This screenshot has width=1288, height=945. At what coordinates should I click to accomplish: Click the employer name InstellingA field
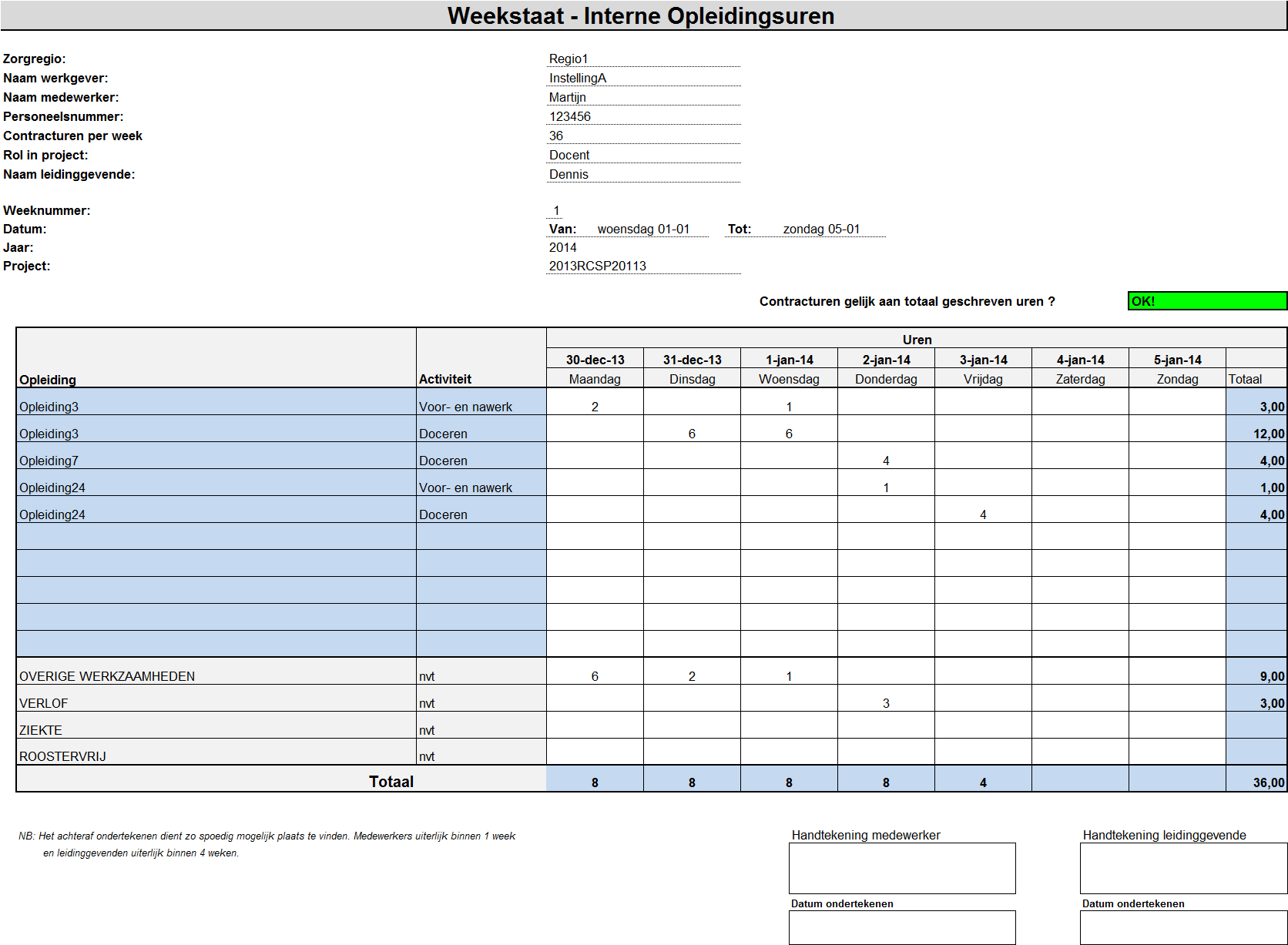click(643, 78)
